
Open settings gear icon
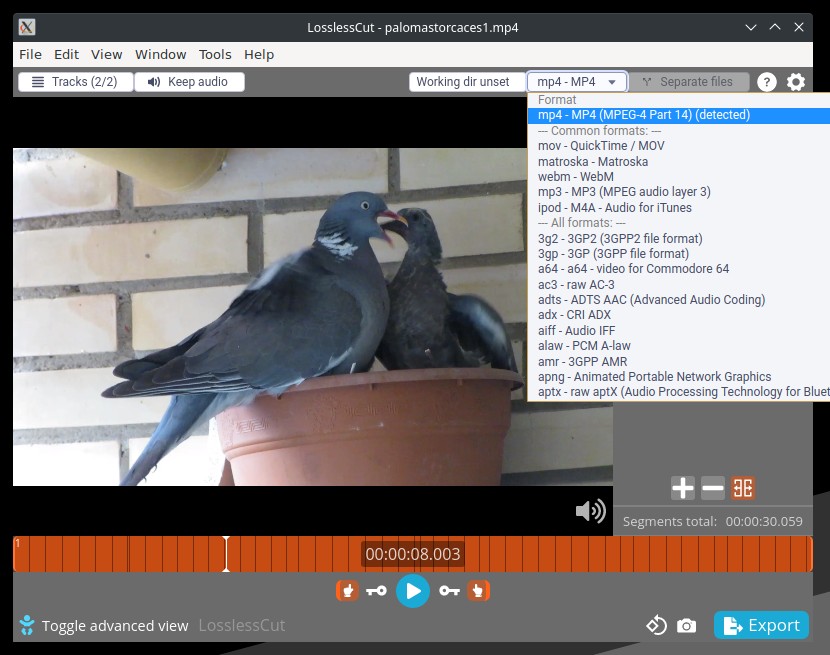pyautogui.click(x=796, y=82)
